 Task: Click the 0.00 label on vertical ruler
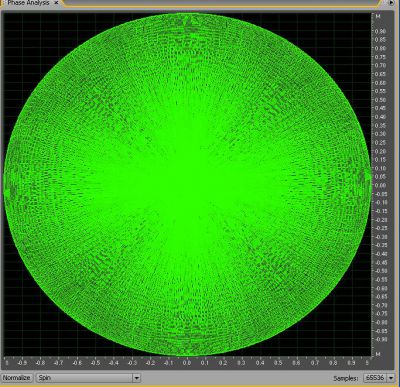pyautogui.click(x=381, y=185)
